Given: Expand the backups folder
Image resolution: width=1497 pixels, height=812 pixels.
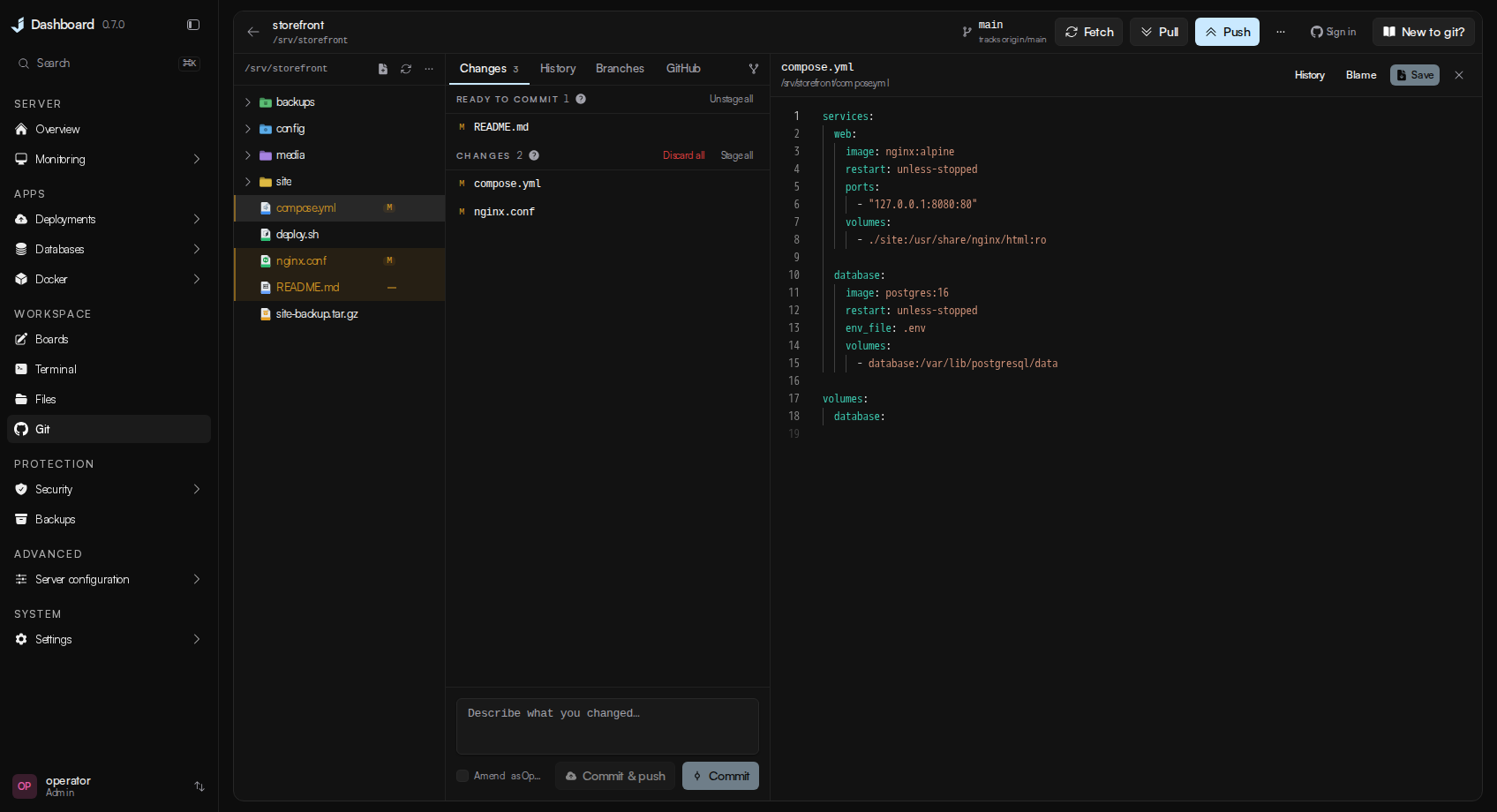Looking at the screenshot, I should tap(248, 102).
